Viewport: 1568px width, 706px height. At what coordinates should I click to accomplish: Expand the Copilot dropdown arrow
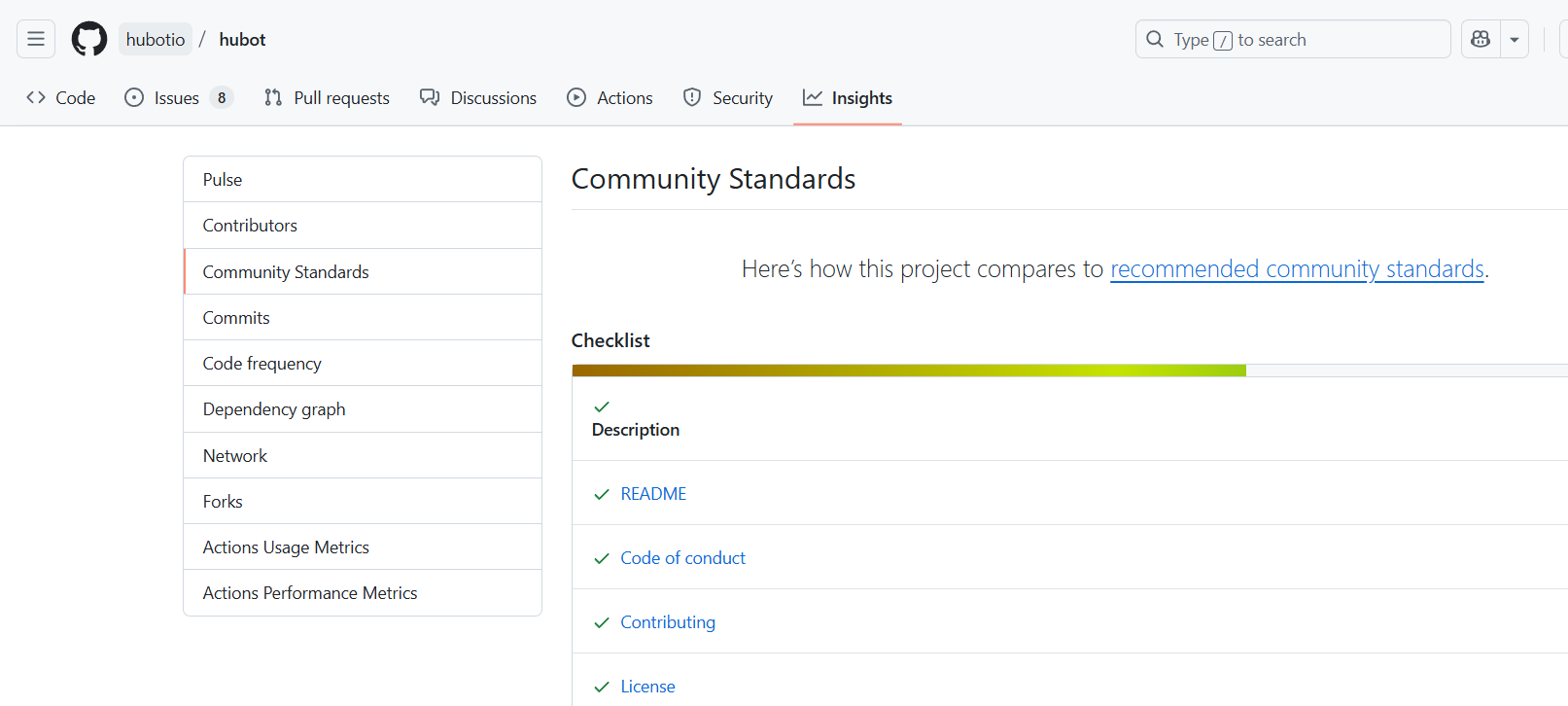click(1515, 39)
